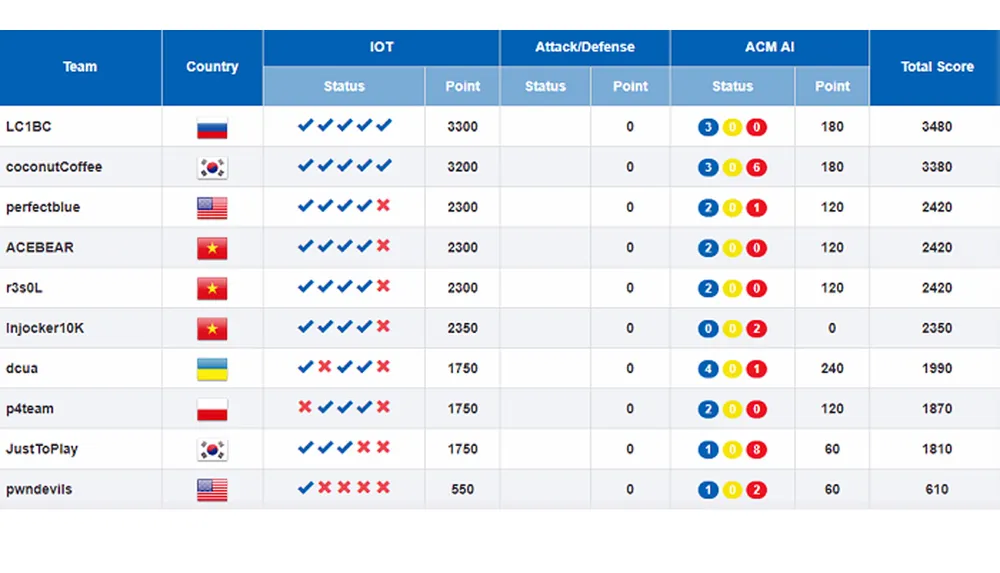Open the Injocker10K team name

coord(45,328)
